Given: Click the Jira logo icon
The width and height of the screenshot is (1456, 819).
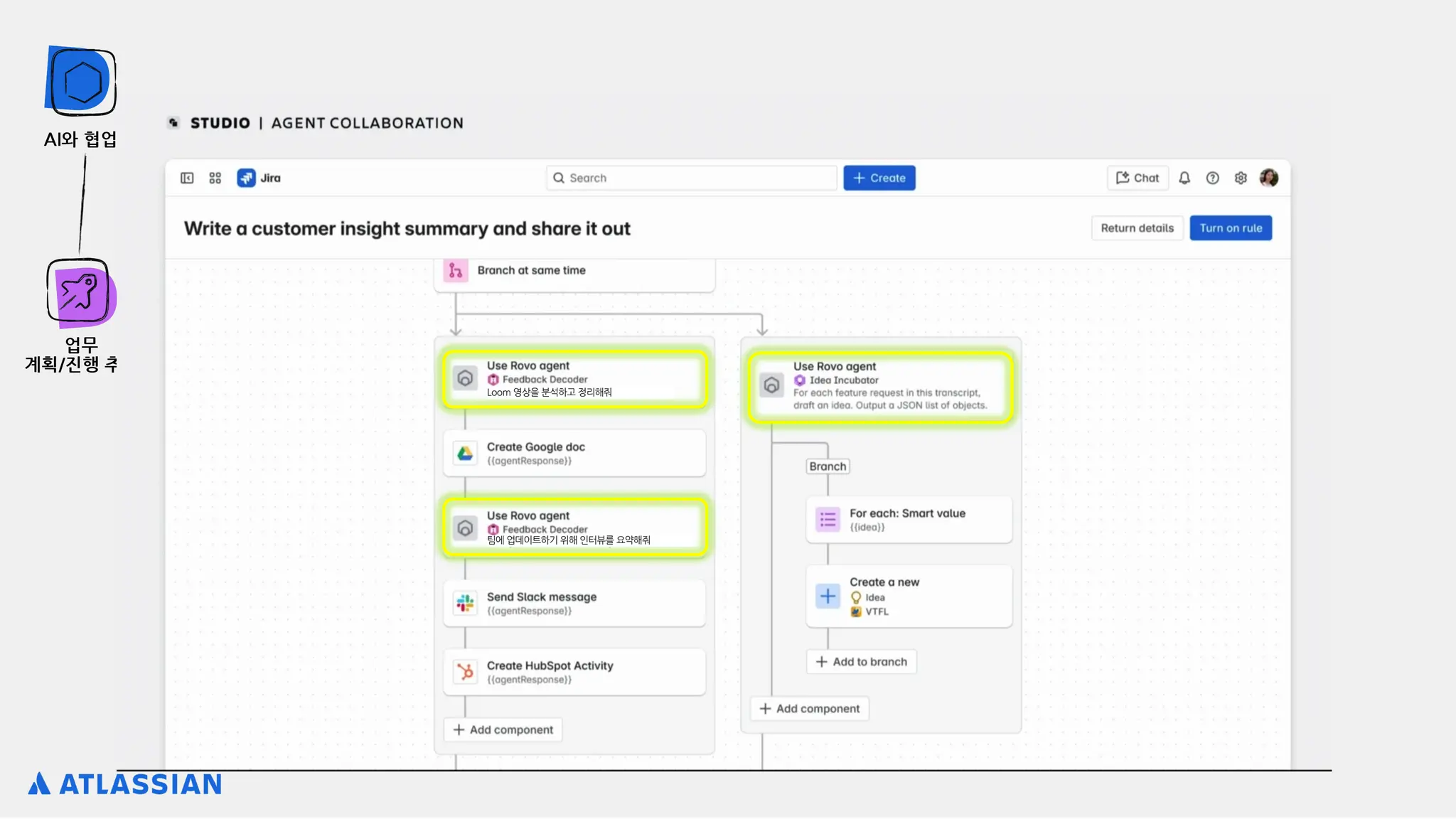Looking at the screenshot, I should [246, 178].
